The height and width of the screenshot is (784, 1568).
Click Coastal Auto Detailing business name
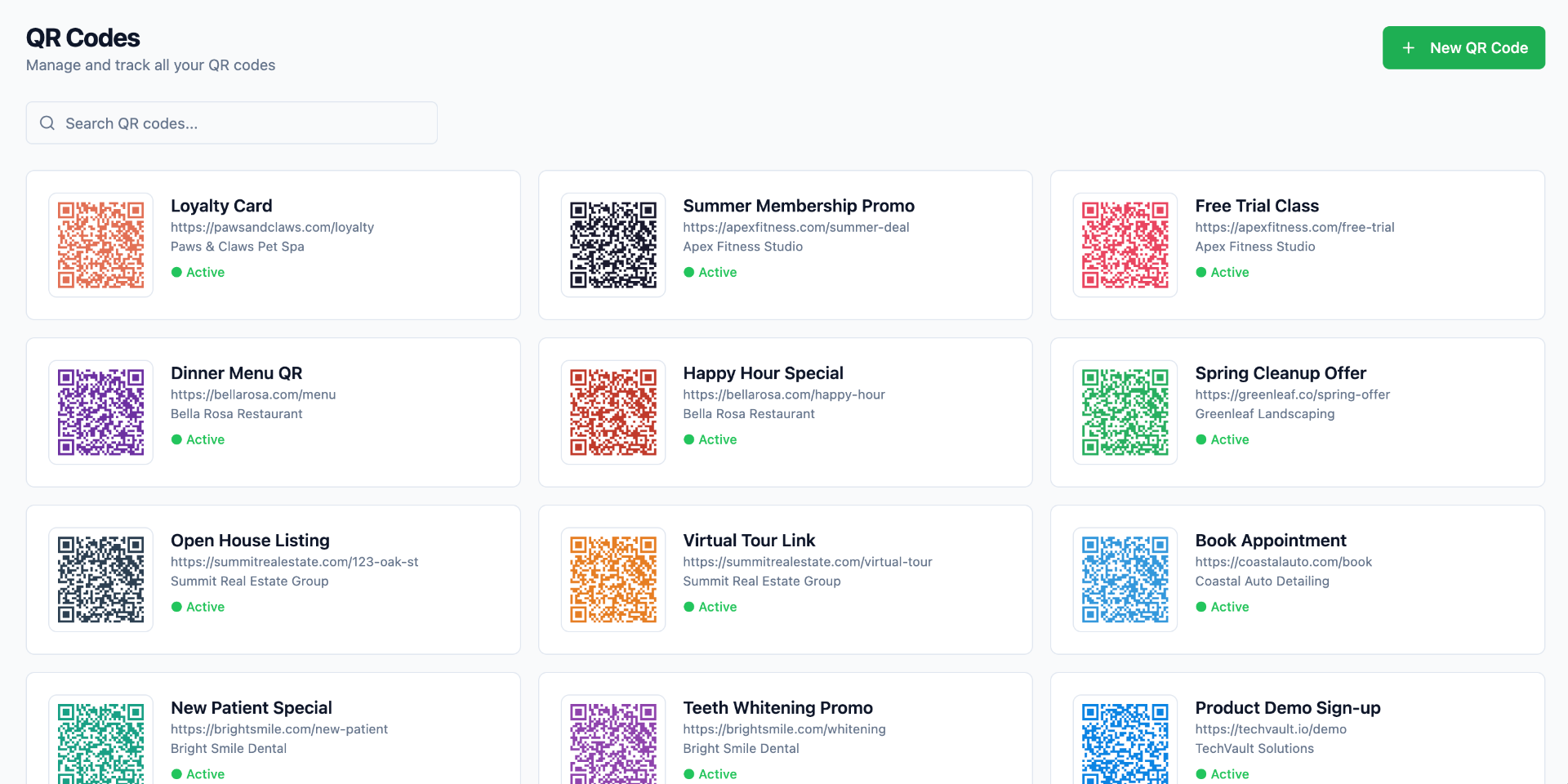(x=1263, y=581)
